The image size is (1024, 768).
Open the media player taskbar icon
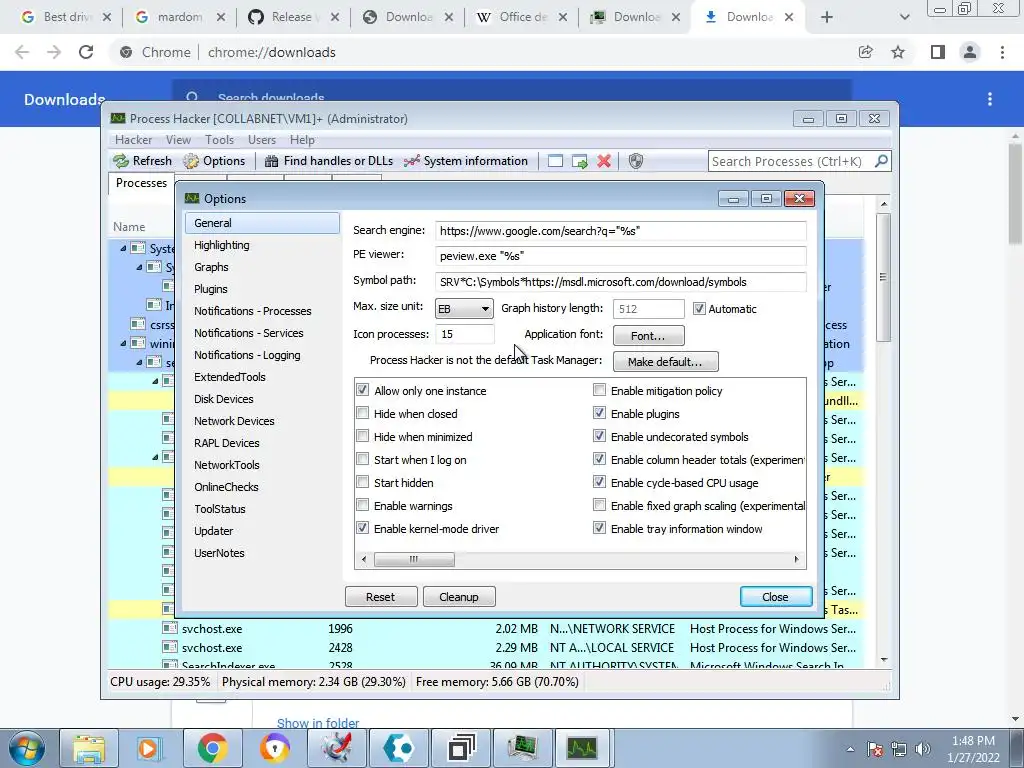point(150,748)
